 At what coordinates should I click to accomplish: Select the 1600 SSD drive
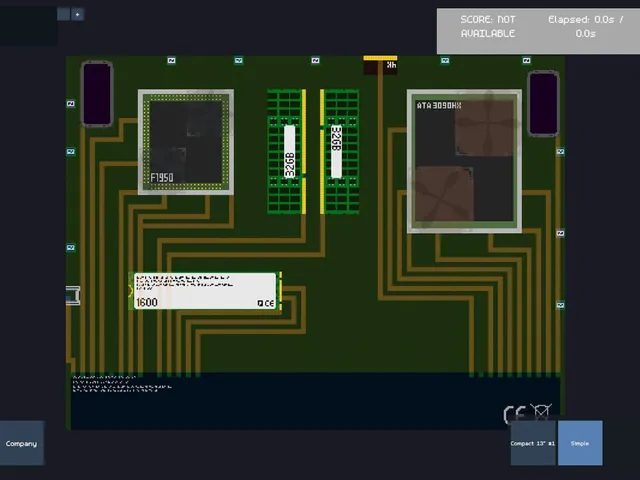[205, 291]
